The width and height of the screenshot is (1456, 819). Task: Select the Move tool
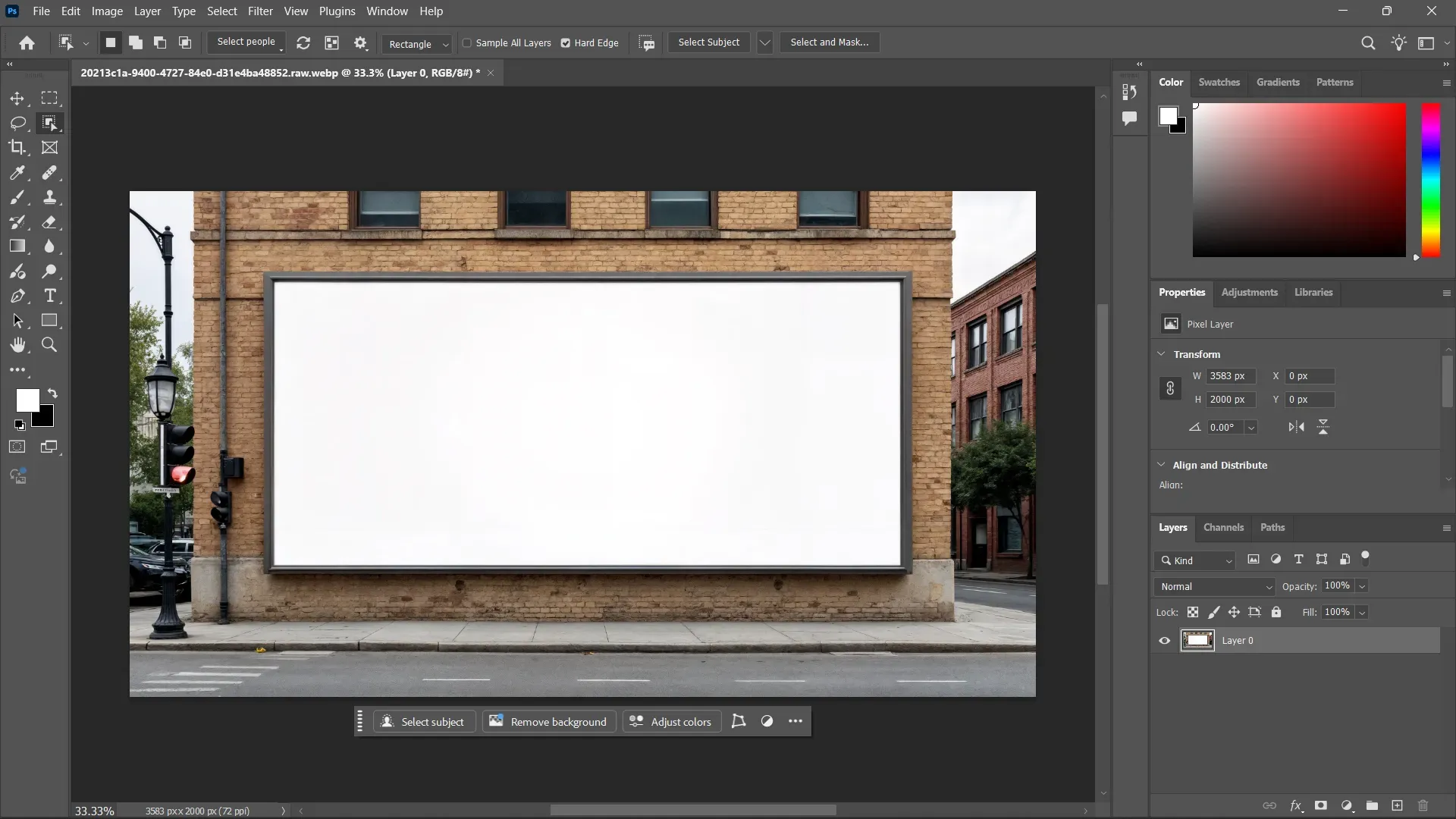17,99
